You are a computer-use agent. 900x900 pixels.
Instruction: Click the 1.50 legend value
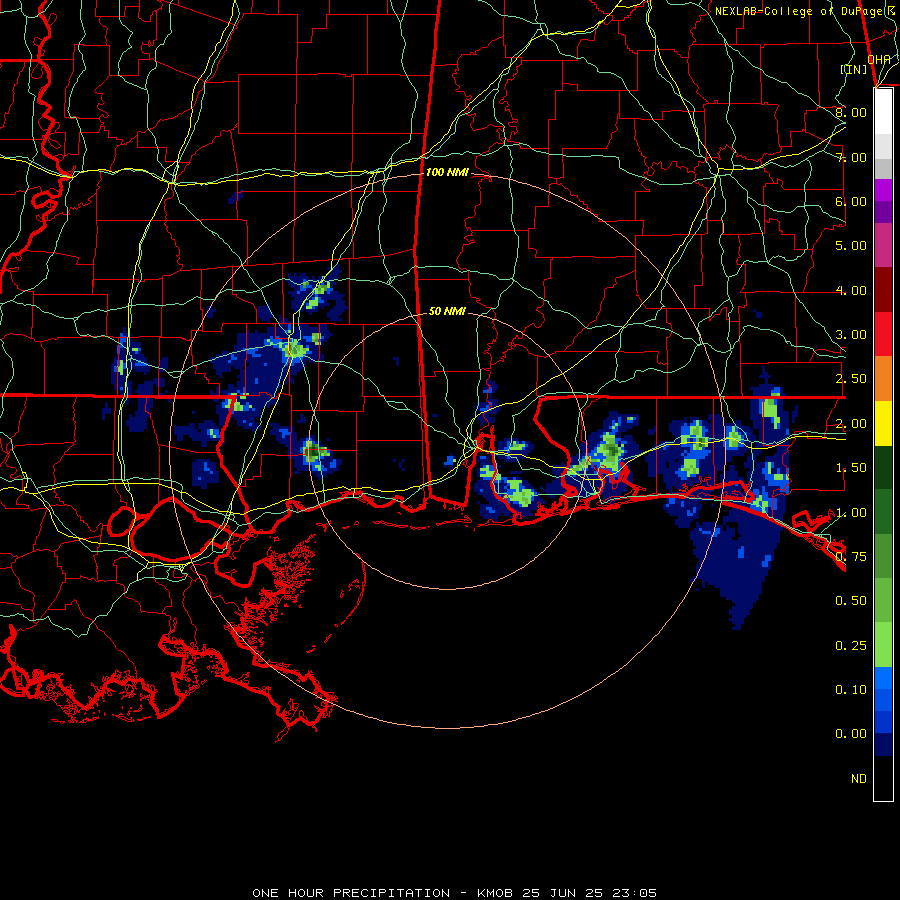[851, 468]
